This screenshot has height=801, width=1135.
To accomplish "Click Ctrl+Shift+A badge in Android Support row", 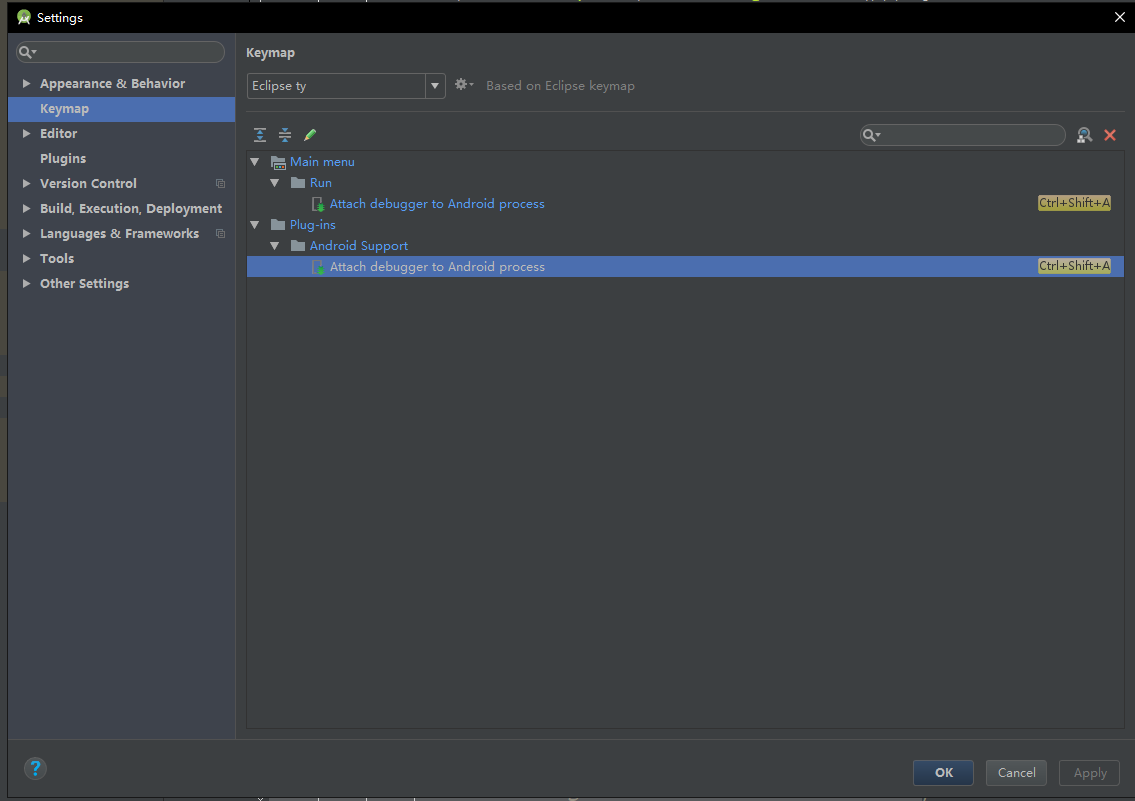I will point(1074,266).
